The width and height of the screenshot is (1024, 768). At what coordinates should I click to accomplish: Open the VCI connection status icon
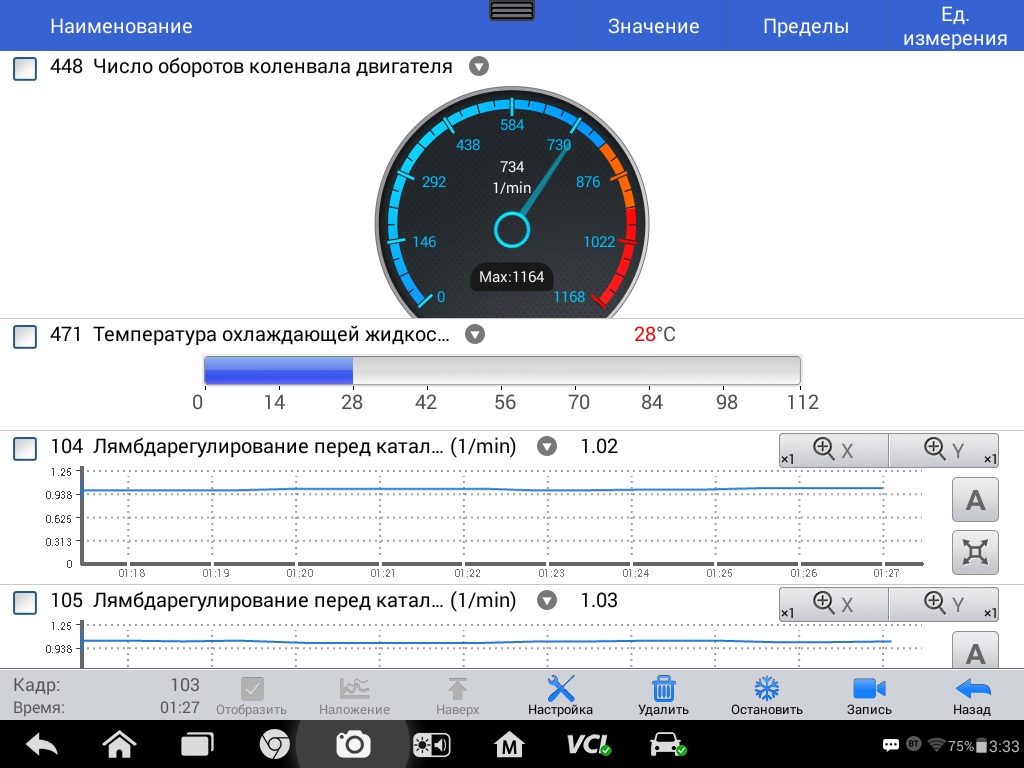(x=588, y=745)
